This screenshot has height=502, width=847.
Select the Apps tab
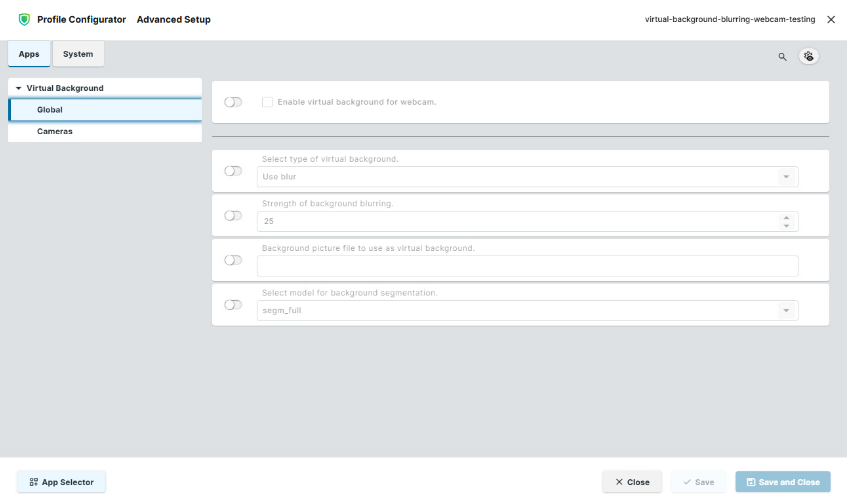click(29, 54)
